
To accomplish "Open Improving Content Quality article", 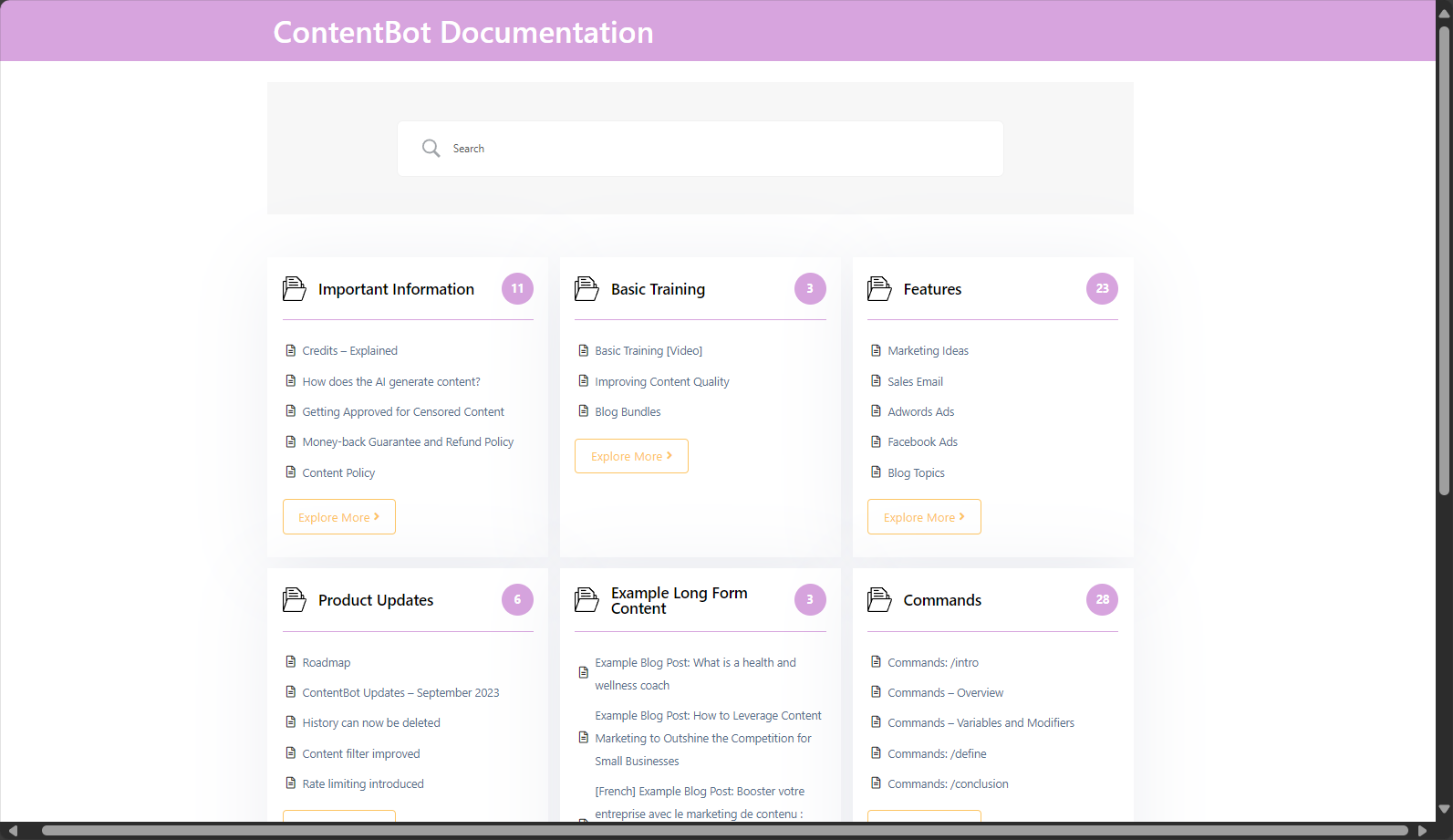I will coord(662,382).
